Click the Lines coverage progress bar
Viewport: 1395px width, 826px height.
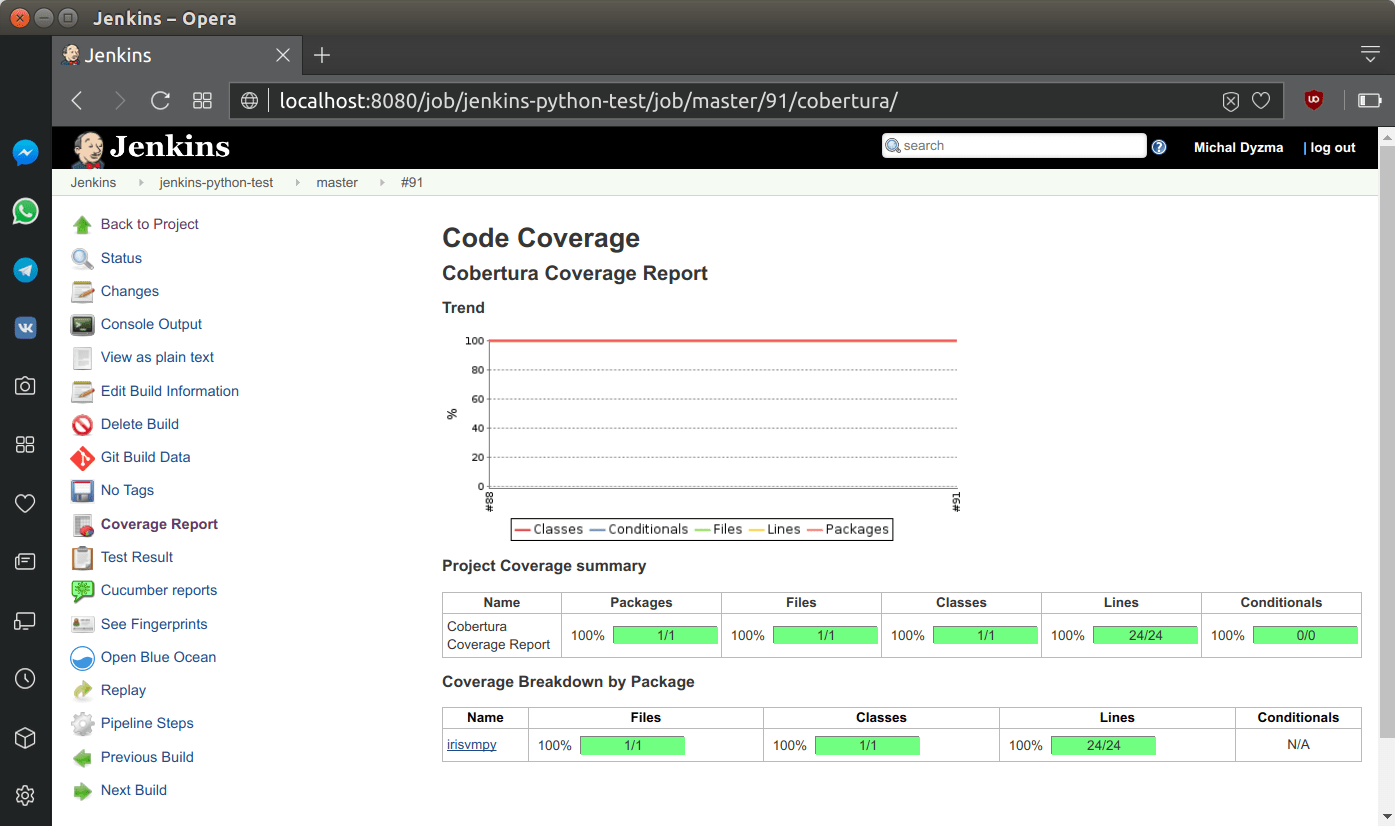coord(1145,634)
